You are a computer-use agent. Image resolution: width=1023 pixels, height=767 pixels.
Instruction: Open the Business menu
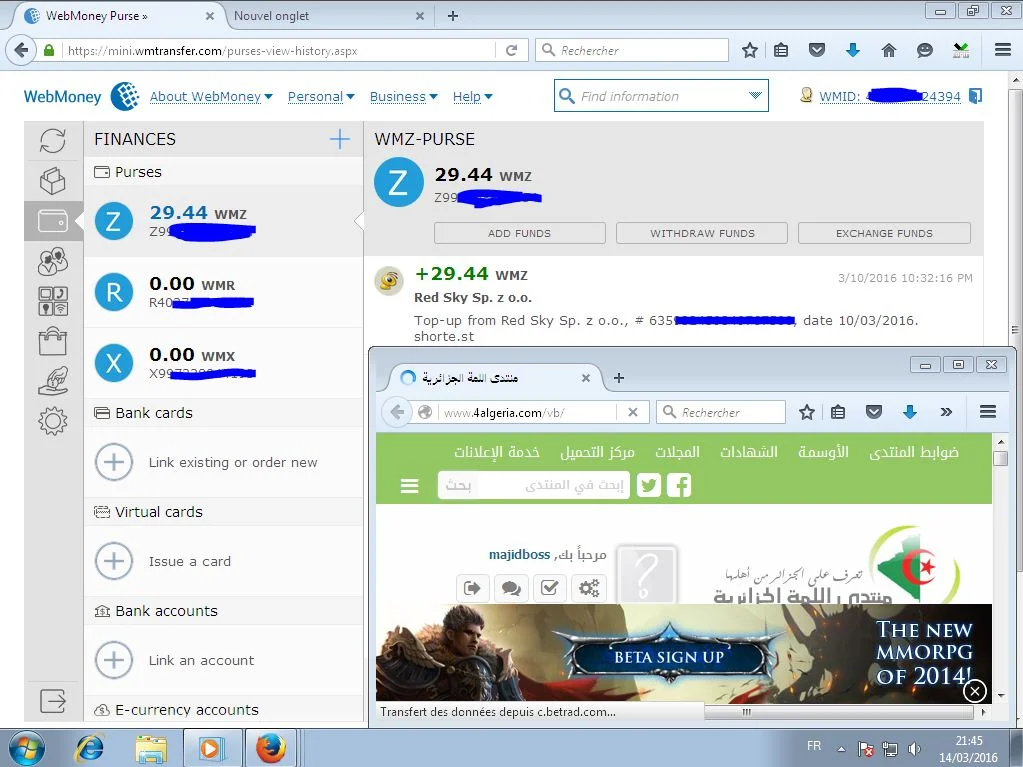pos(403,97)
